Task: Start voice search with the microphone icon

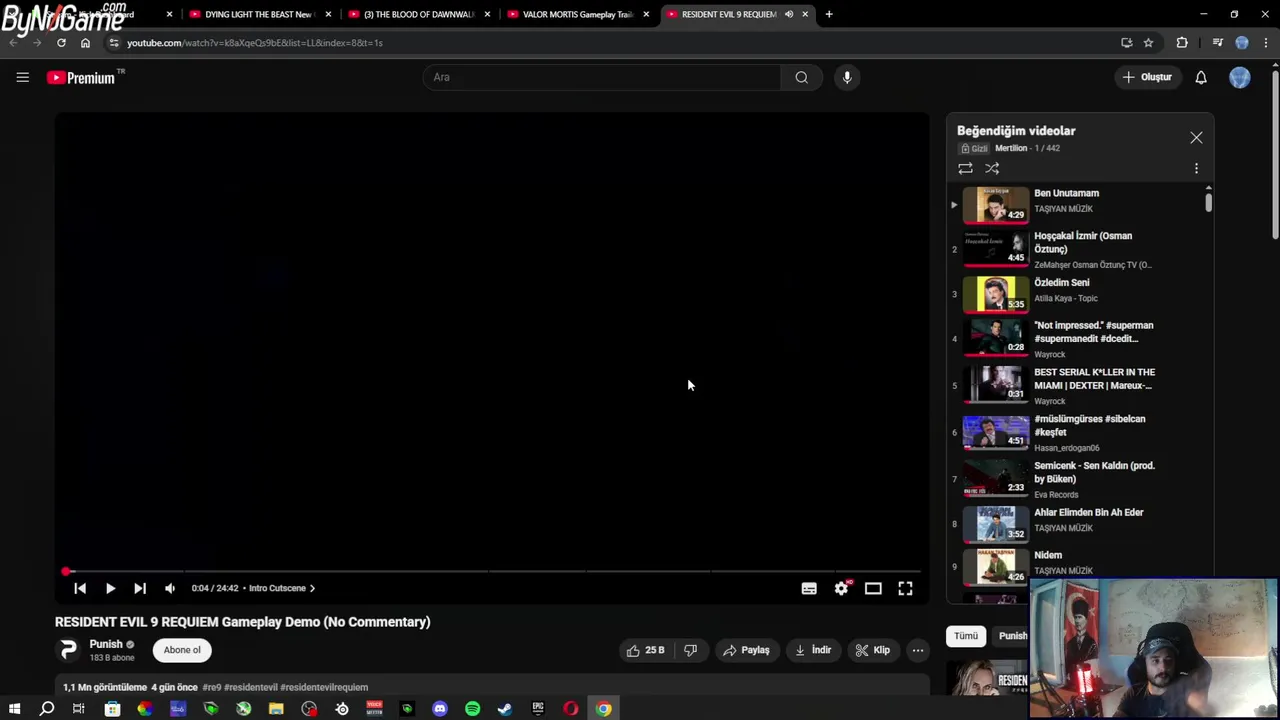Action: [846, 77]
